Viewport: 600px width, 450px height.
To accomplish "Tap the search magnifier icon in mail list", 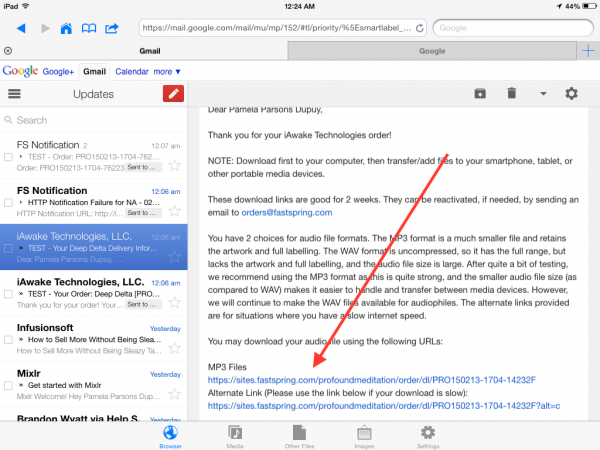I will 8,120.
